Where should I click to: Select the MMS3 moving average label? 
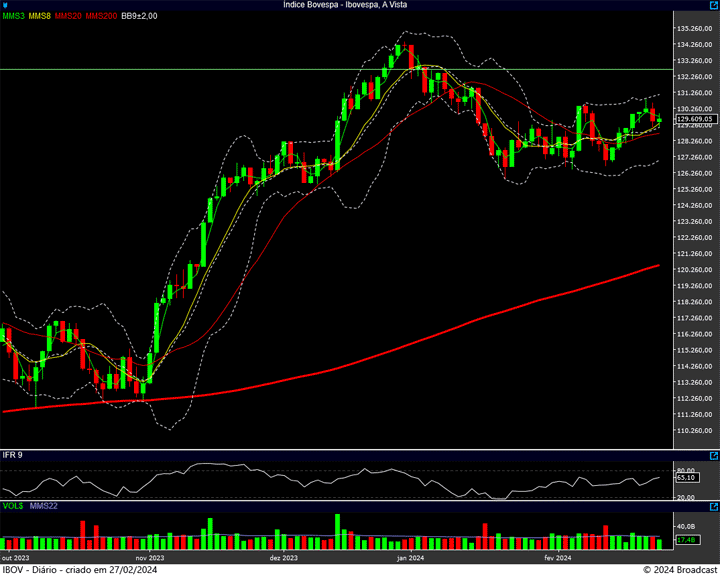coord(14,16)
